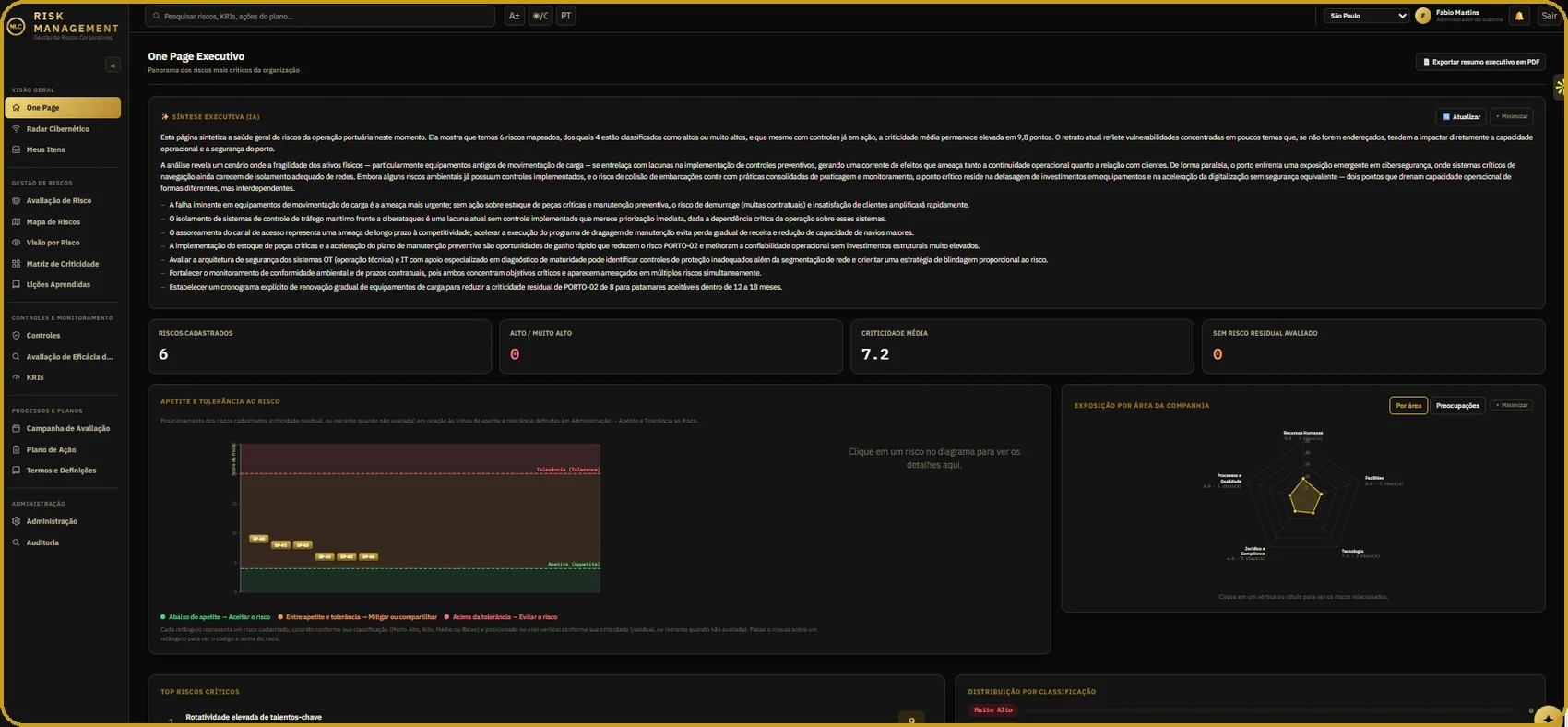Image resolution: width=1568 pixels, height=727 pixels.
Task: Switch to the Preocupações tab
Action: point(1457,405)
